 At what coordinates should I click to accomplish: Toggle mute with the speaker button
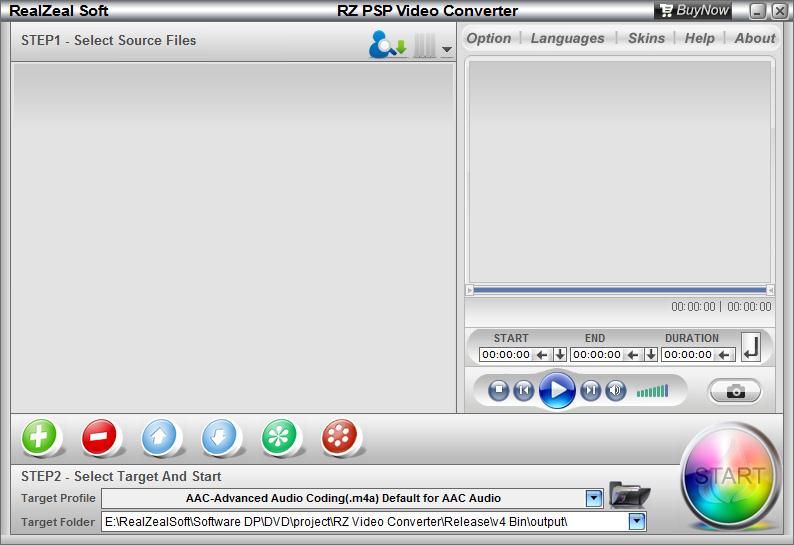point(616,390)
